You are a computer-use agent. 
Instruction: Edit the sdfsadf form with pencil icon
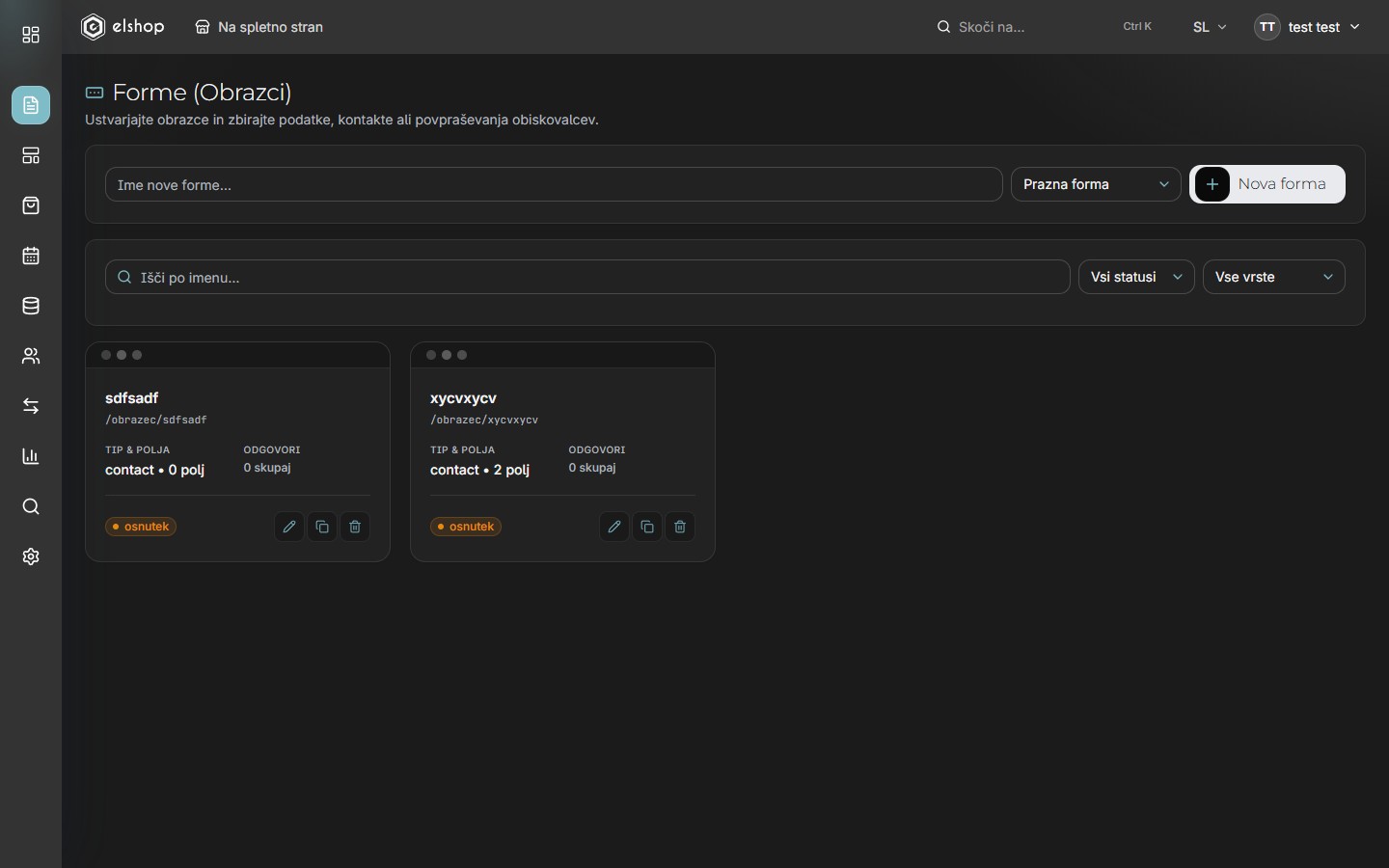(x=289, y=527)
